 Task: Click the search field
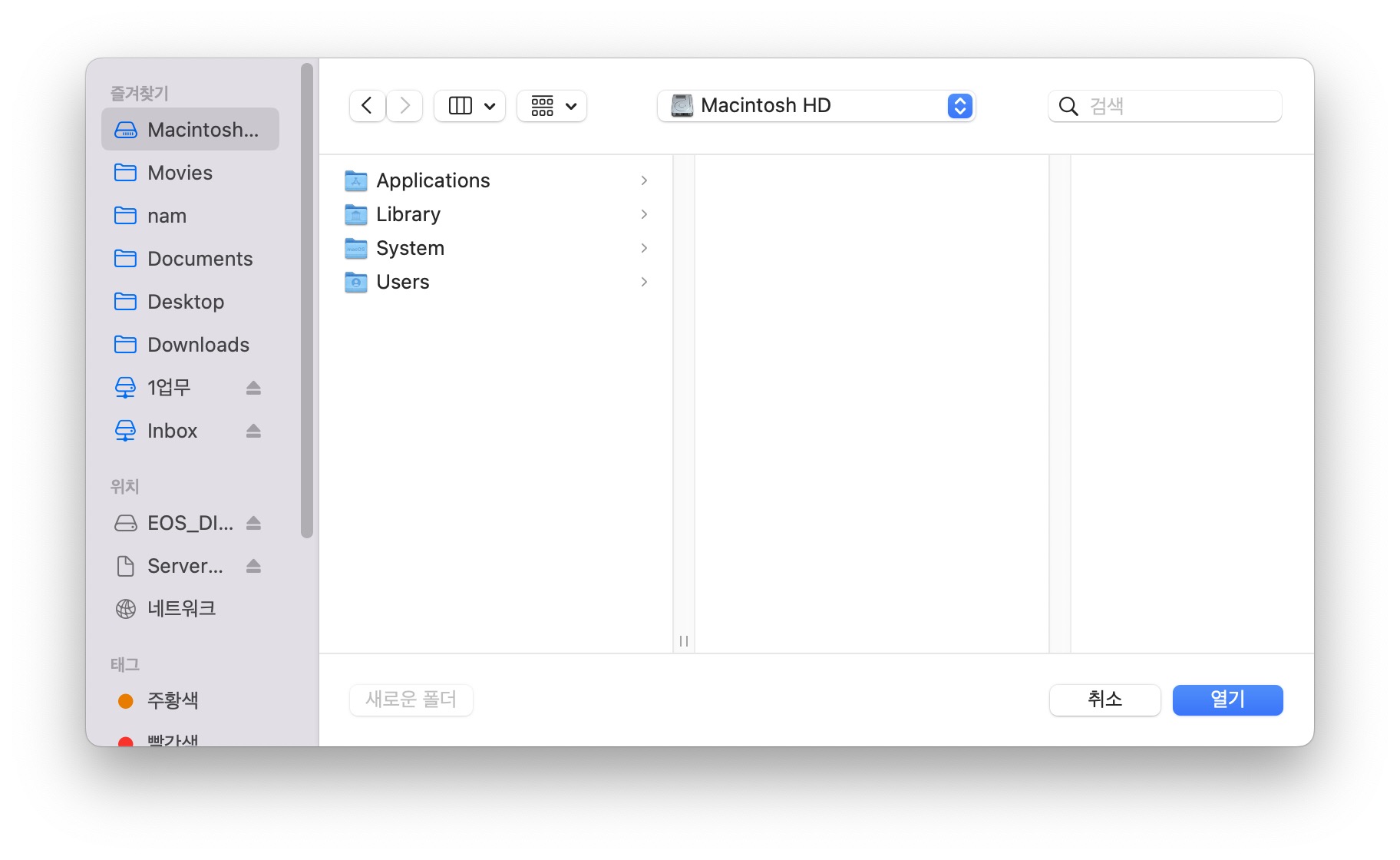(x=1165, y=106)
